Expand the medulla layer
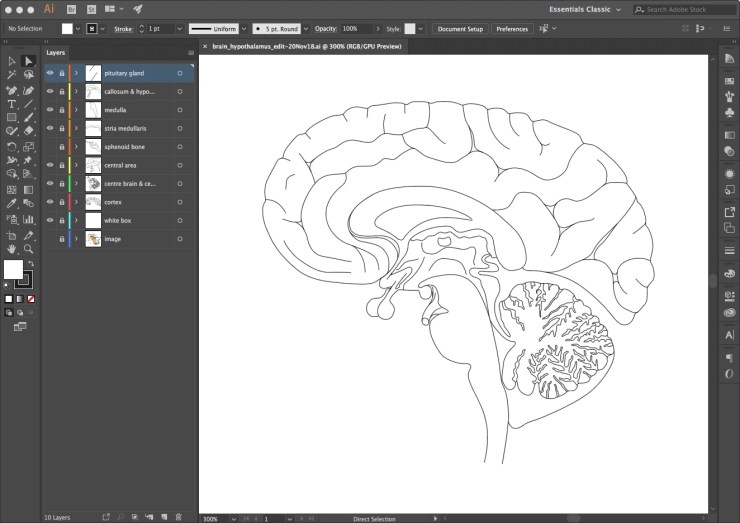 click(76, 110)
